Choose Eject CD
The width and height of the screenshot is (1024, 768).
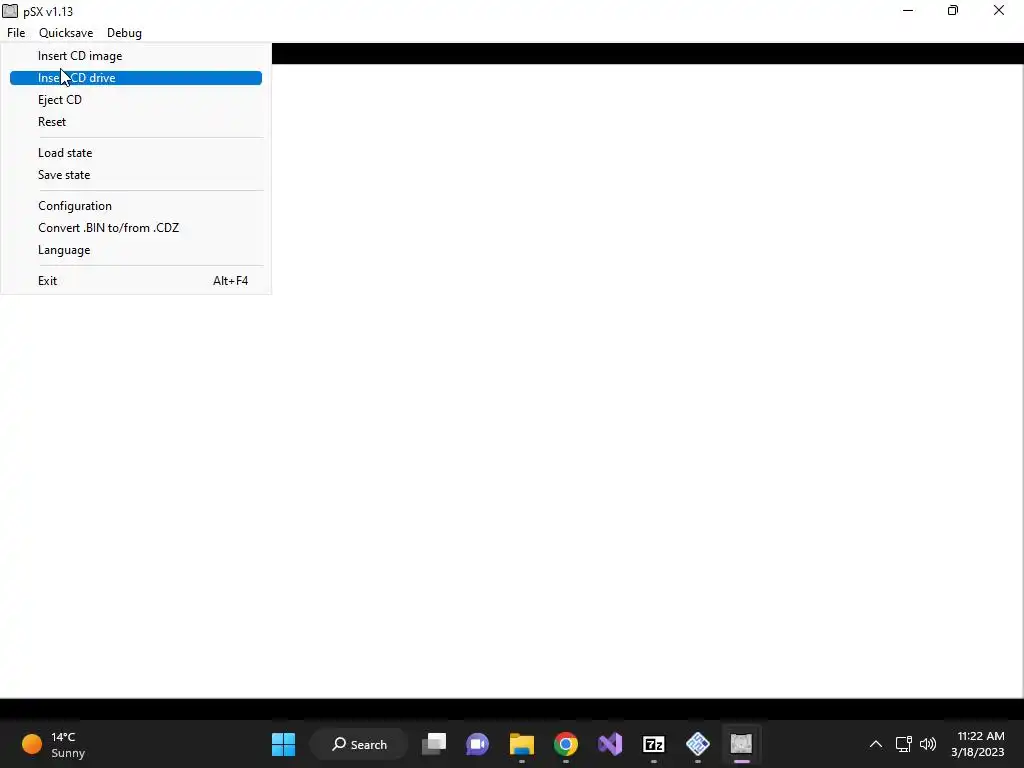coord(136,100)
